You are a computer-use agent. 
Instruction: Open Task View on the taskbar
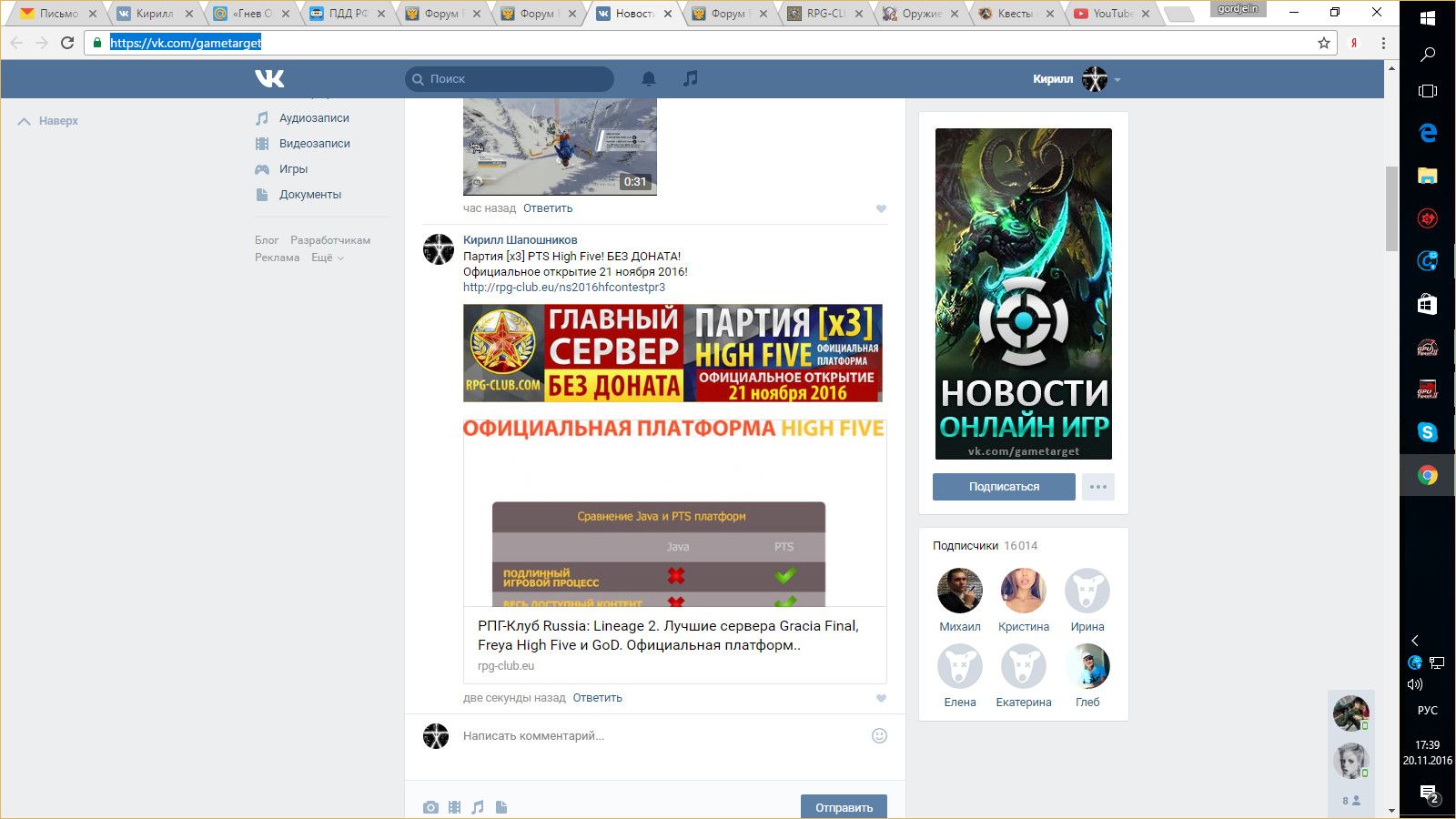pyautogui.click(x=1428, y=91)
